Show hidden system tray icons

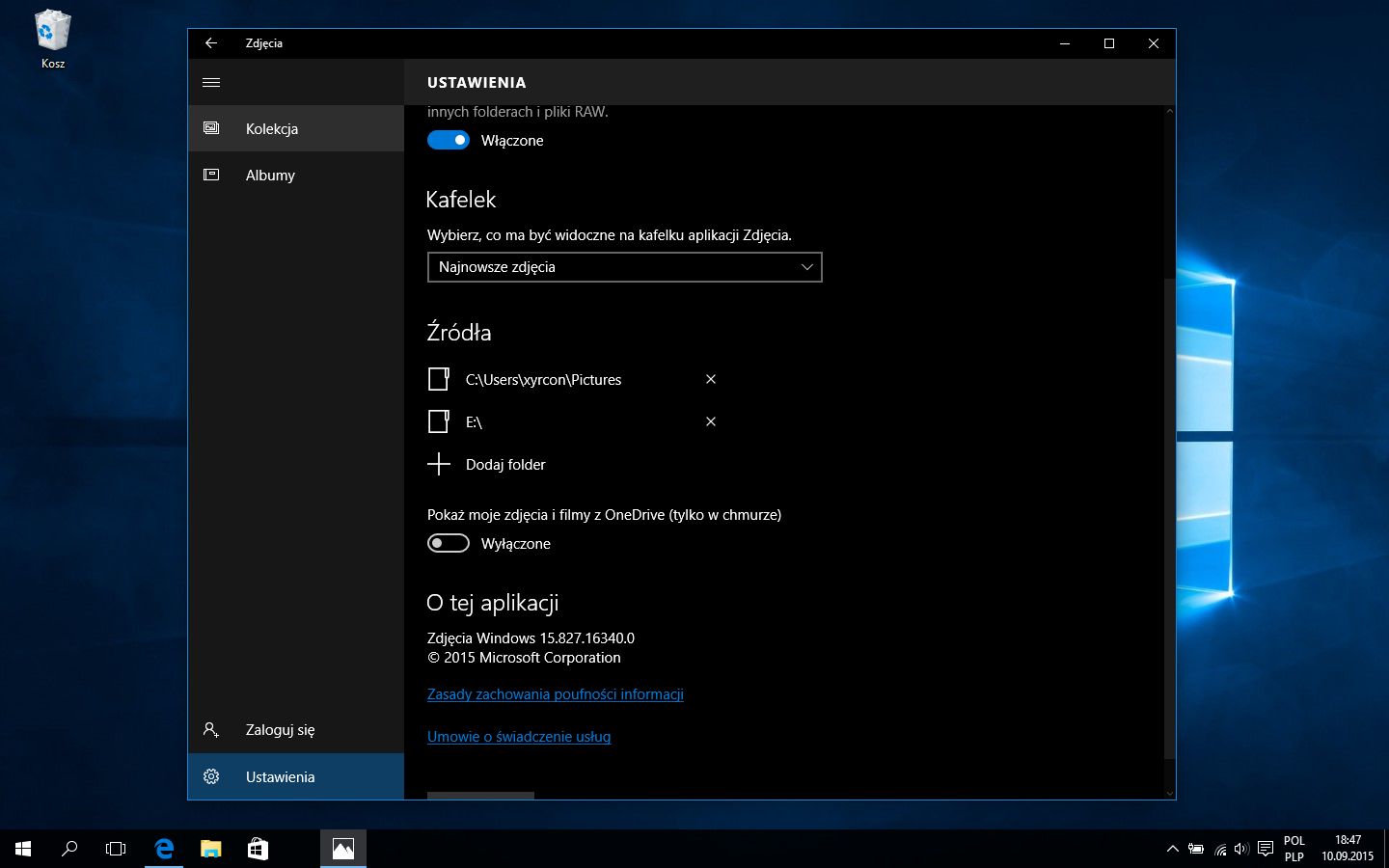[1173, 849]
